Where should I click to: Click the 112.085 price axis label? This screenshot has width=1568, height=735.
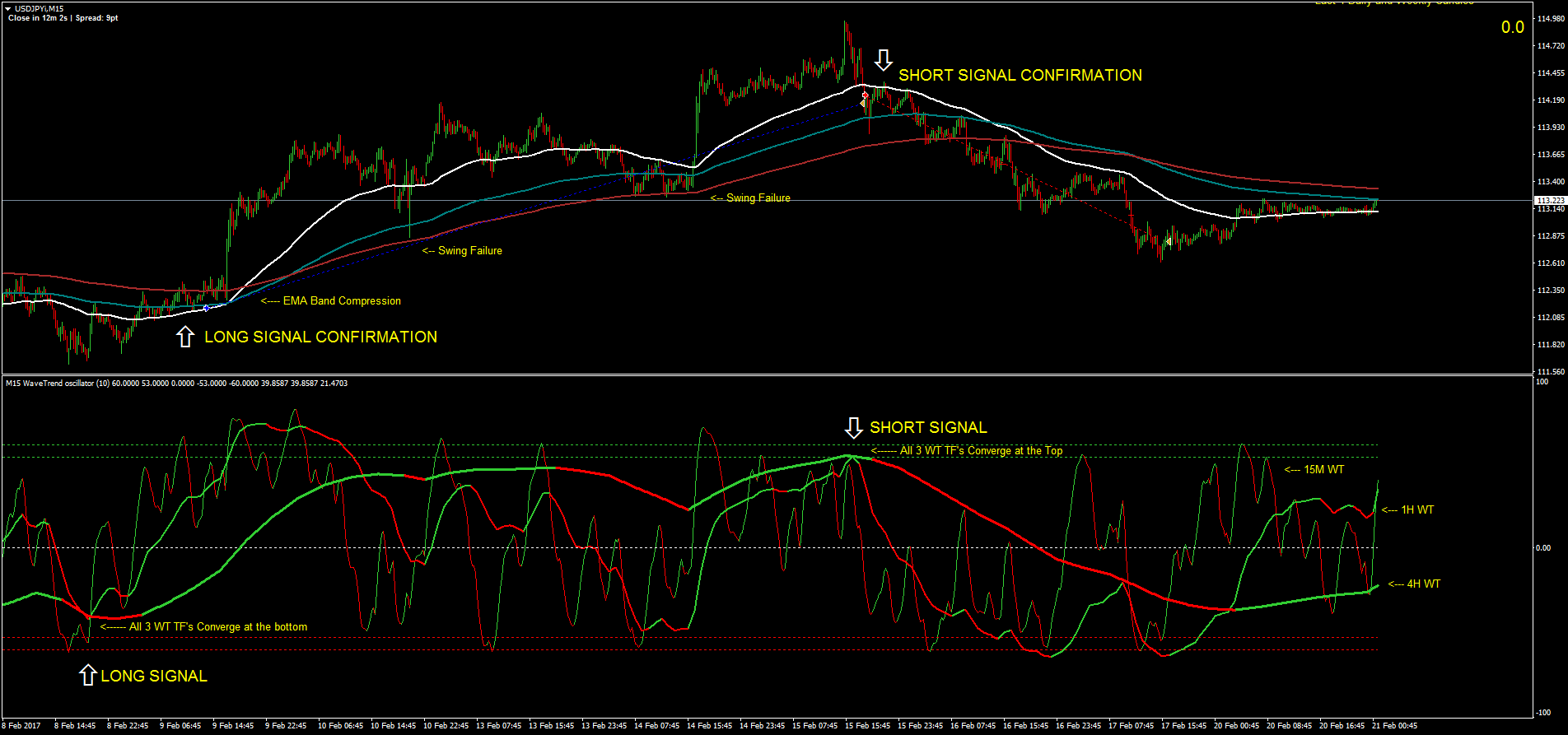pyautogui.click(x=1551, y=318)
